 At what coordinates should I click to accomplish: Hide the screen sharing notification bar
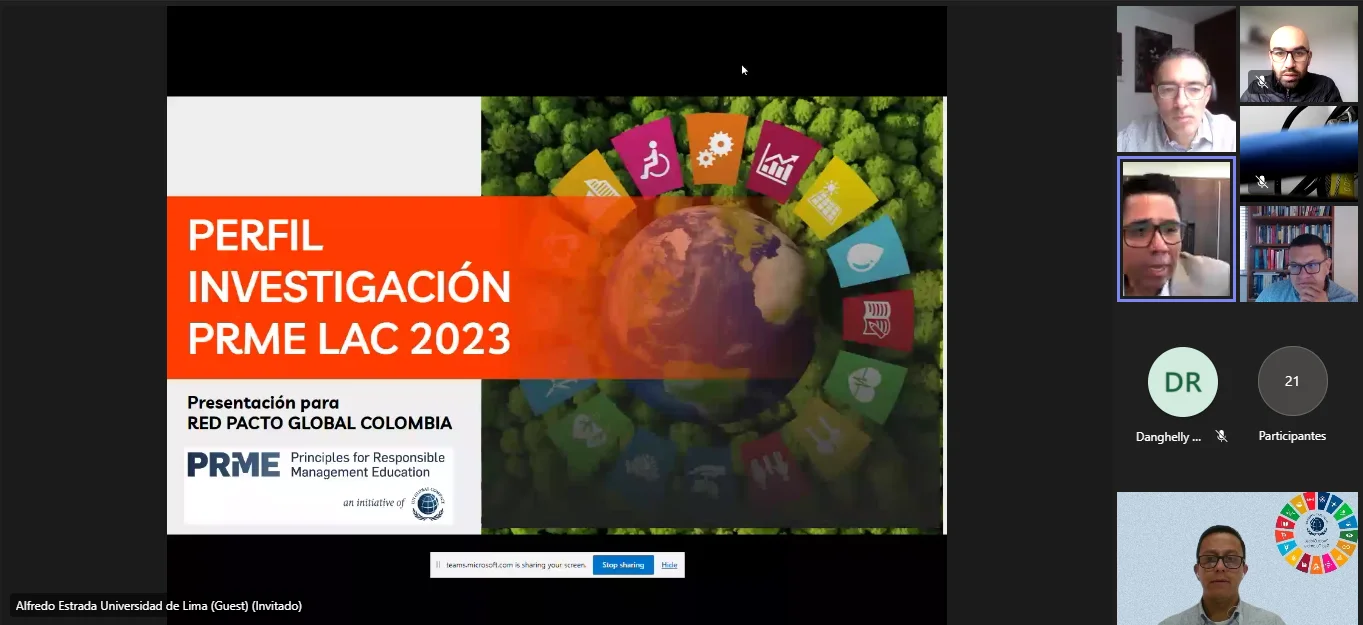(669, 565)
